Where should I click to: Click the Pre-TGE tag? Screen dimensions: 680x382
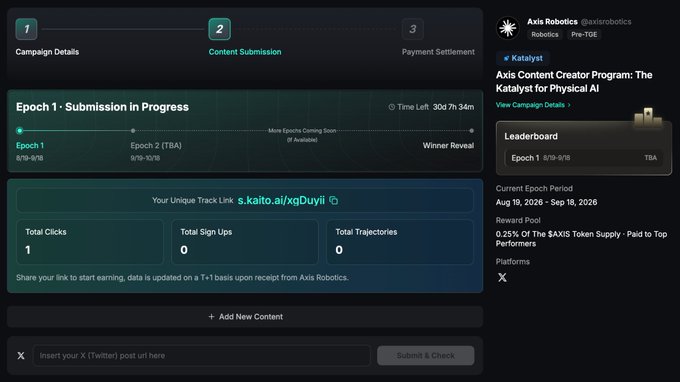coord(584,35)
